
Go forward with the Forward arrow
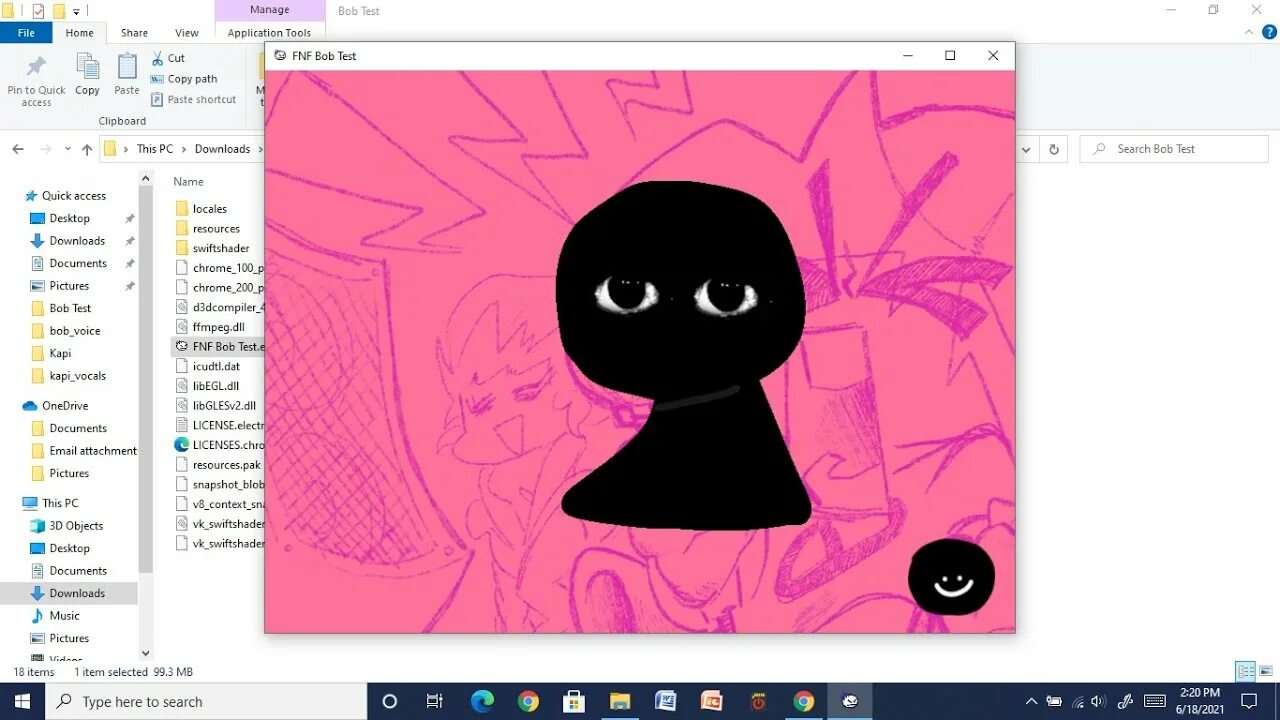pos(45,149)
